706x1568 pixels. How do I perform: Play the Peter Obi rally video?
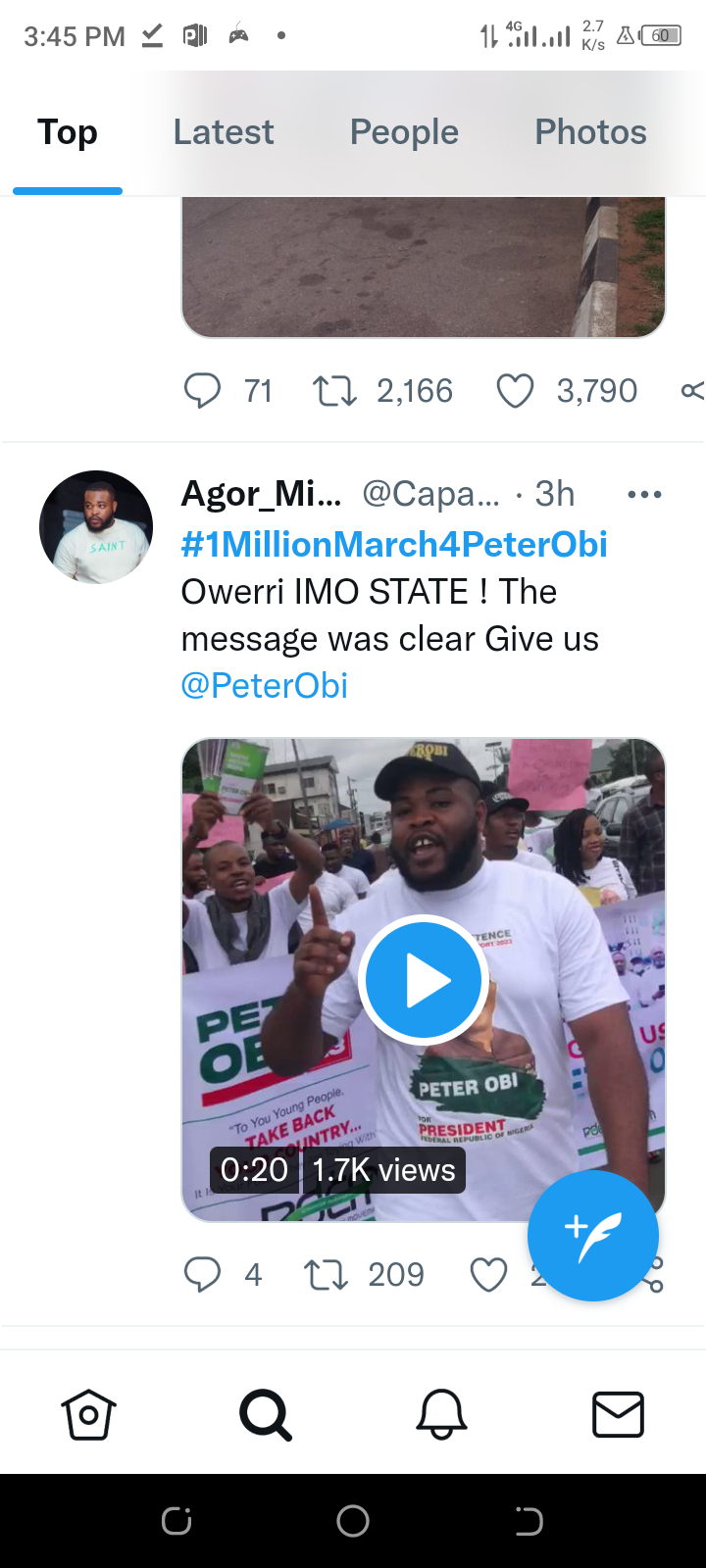pyautogui.click(x=424, y=979)
